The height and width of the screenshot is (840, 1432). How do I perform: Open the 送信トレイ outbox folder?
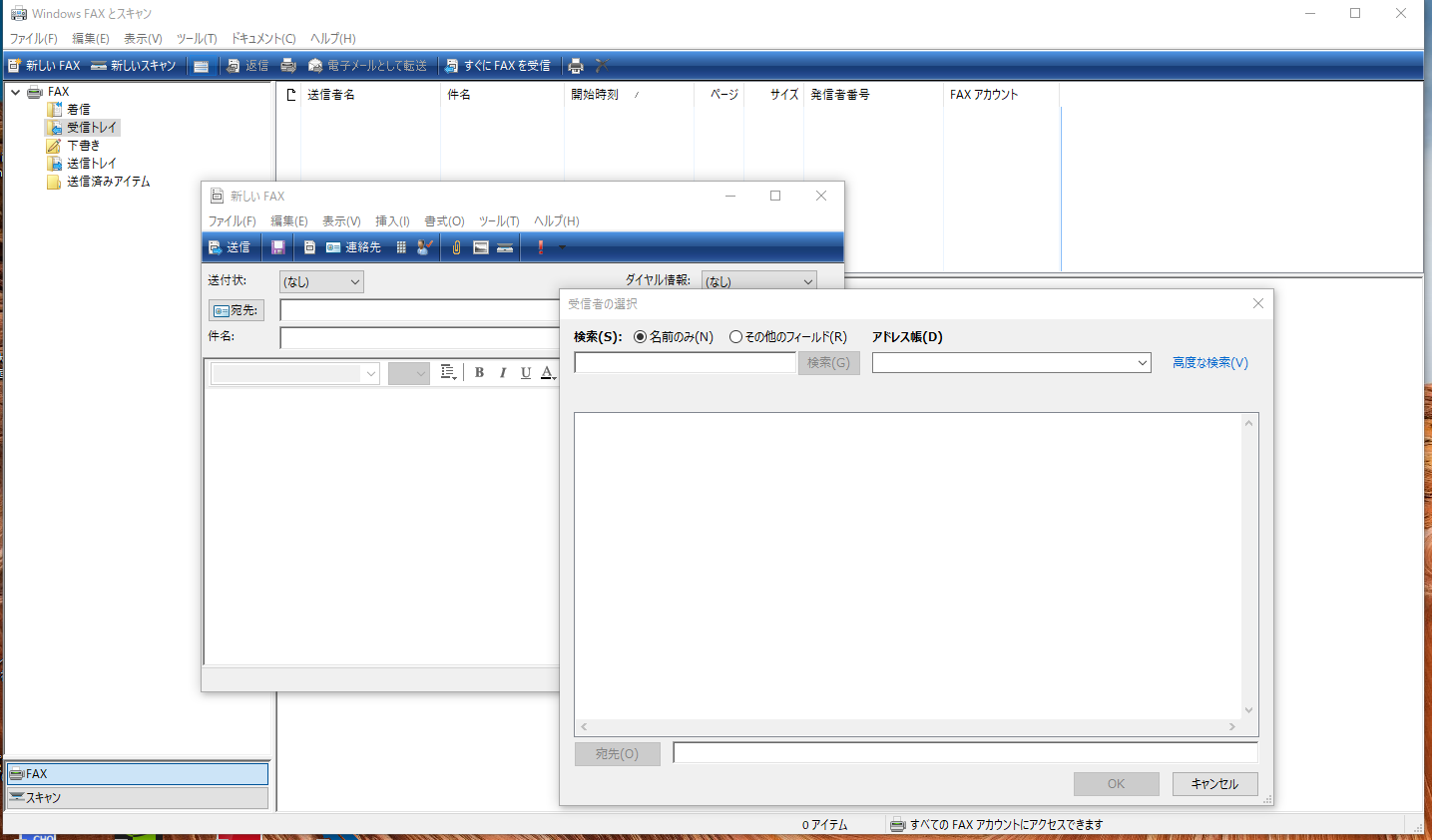pyautogui.click(x=82, y=164)
